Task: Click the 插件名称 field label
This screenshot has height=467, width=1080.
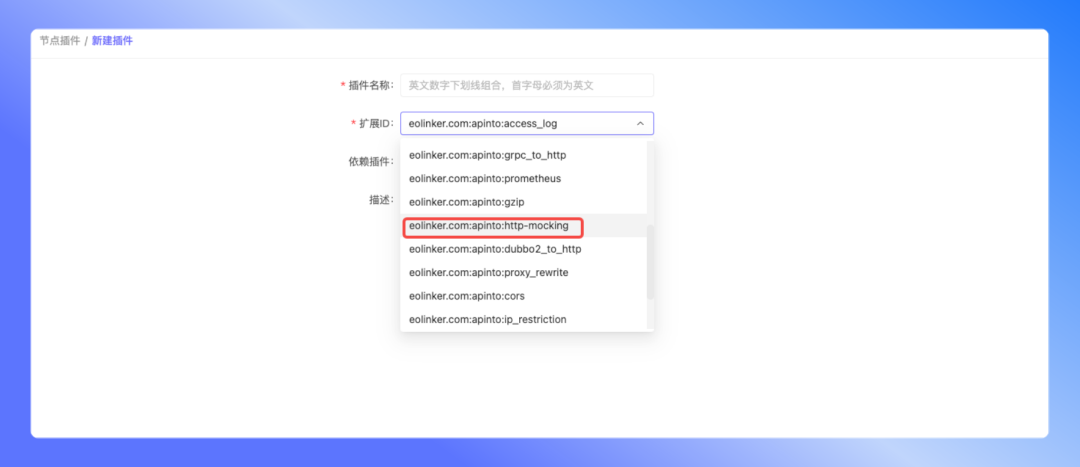Action: tap(371, 85)
